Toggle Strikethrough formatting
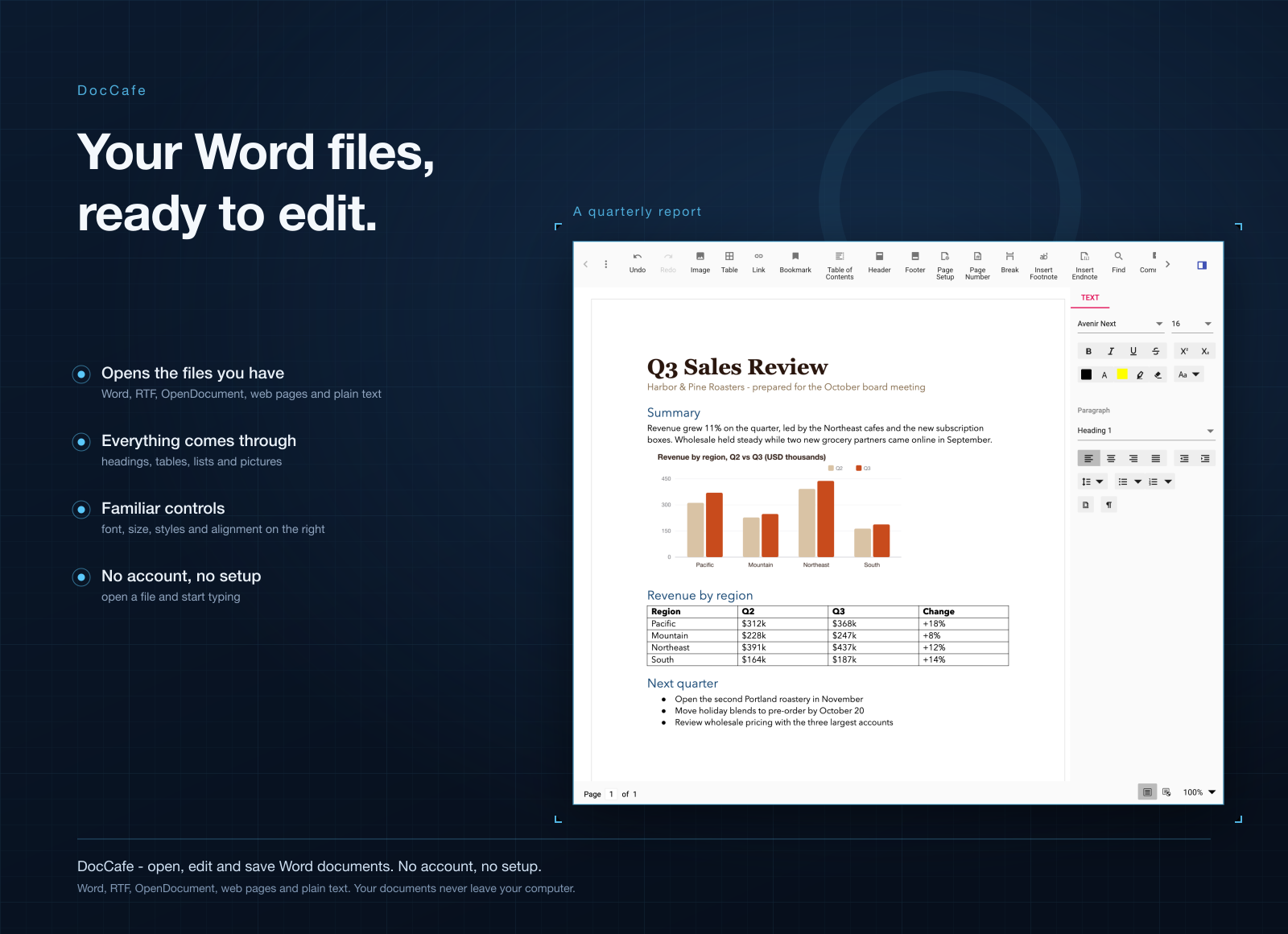 tap(1156, 351)
